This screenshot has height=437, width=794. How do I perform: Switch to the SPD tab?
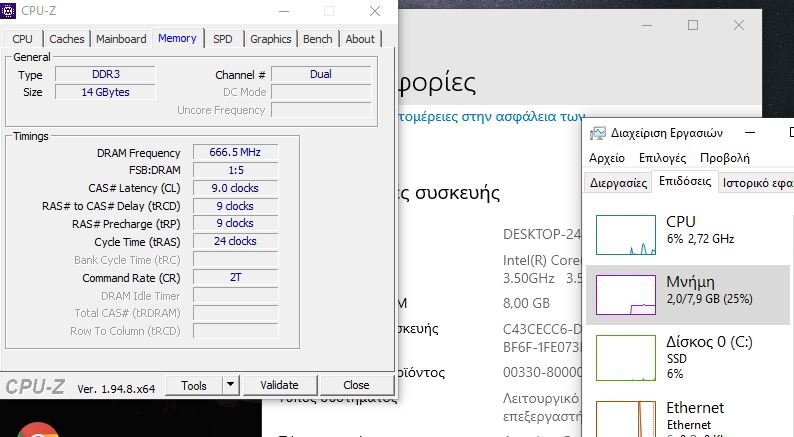pyautogui.click(x=223, y=39)
